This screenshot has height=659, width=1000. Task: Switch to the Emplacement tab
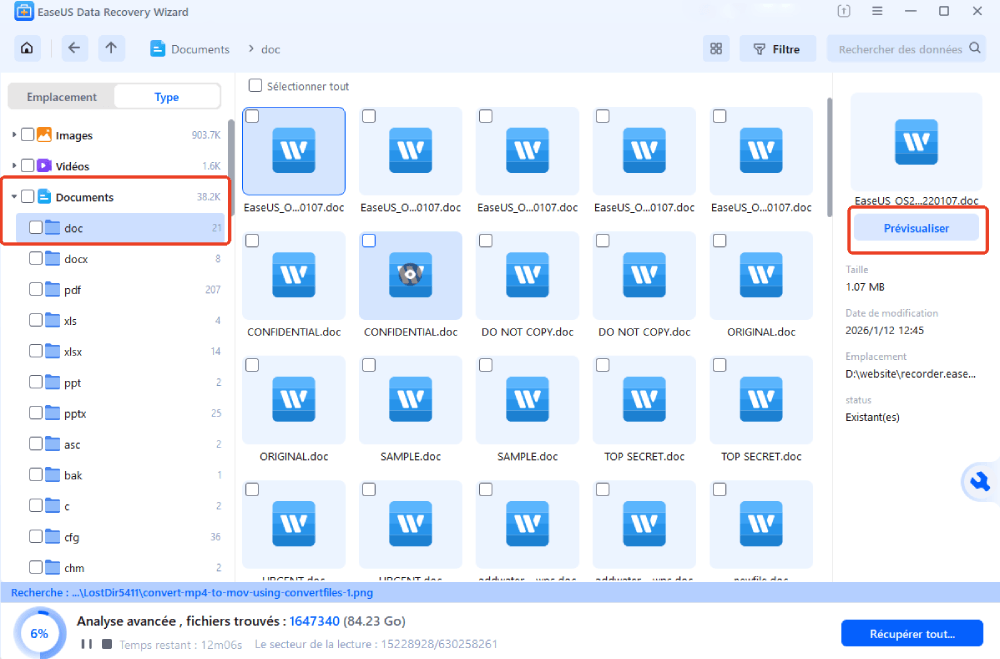(61, 97)
